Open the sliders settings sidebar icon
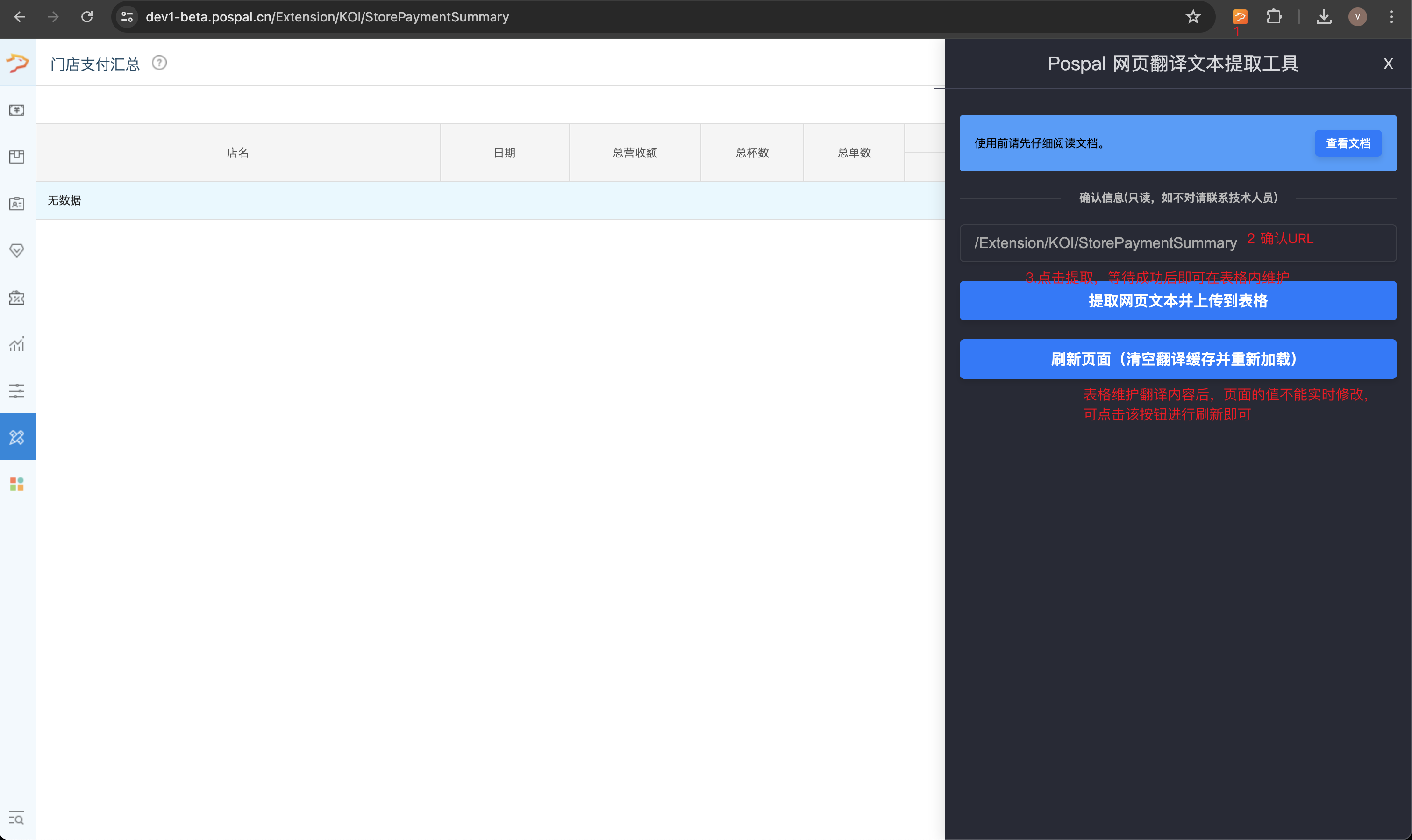This screenshot has height=840, width=1412. [x=17, y=391]
